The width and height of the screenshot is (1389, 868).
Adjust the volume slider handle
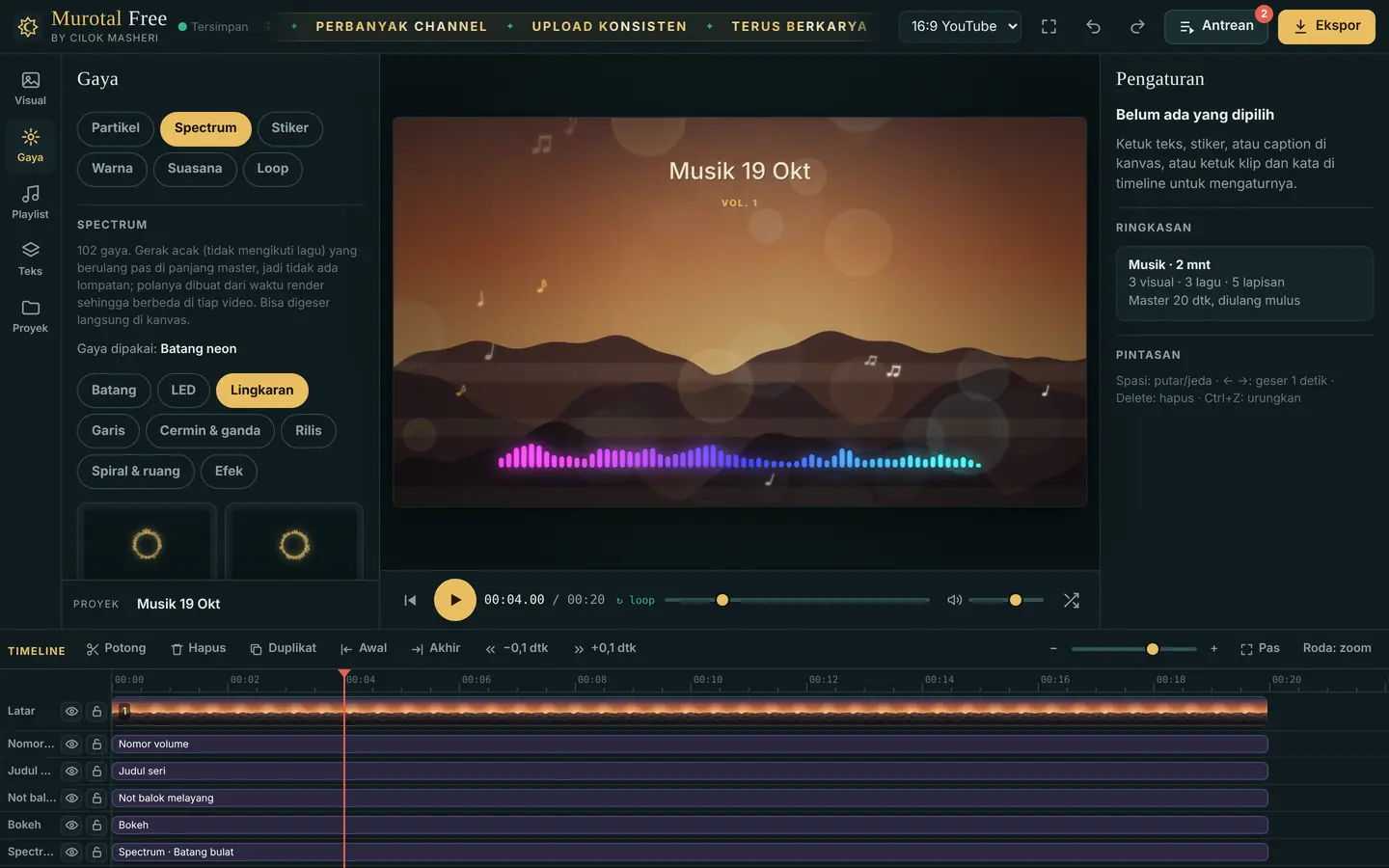pyautogui.click(x=1016, y=600)
